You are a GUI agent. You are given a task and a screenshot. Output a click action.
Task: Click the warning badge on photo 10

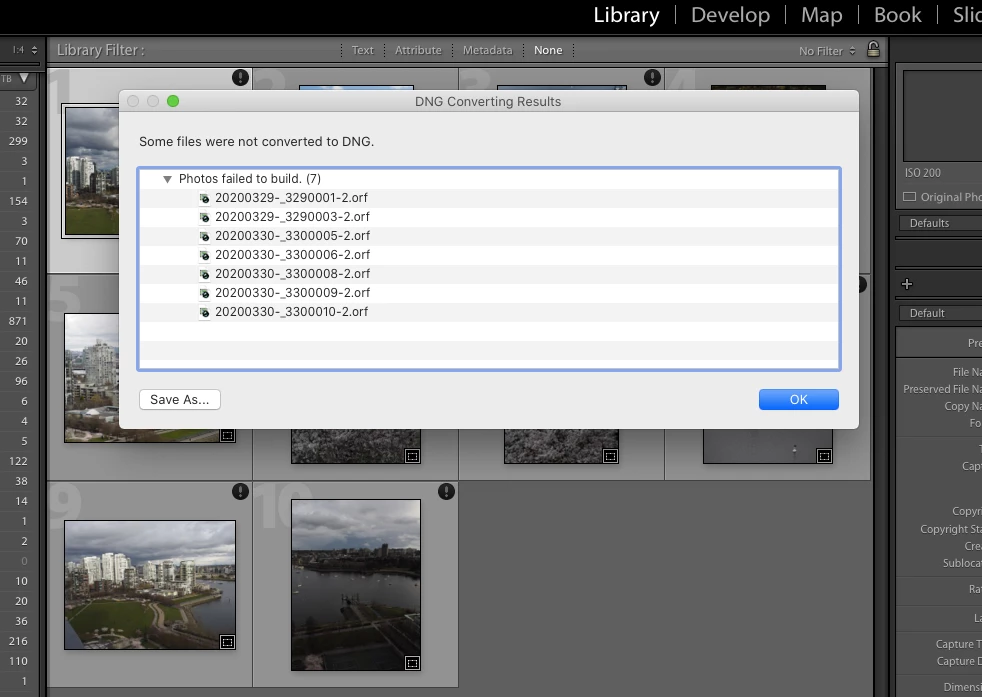point(447,492)
